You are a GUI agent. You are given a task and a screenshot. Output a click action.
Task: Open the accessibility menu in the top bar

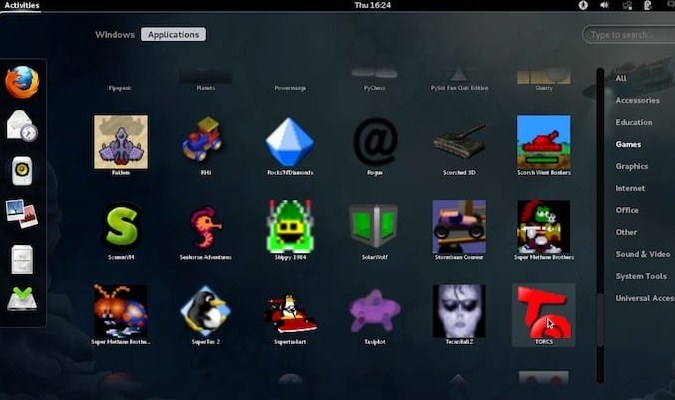point(583,5)
